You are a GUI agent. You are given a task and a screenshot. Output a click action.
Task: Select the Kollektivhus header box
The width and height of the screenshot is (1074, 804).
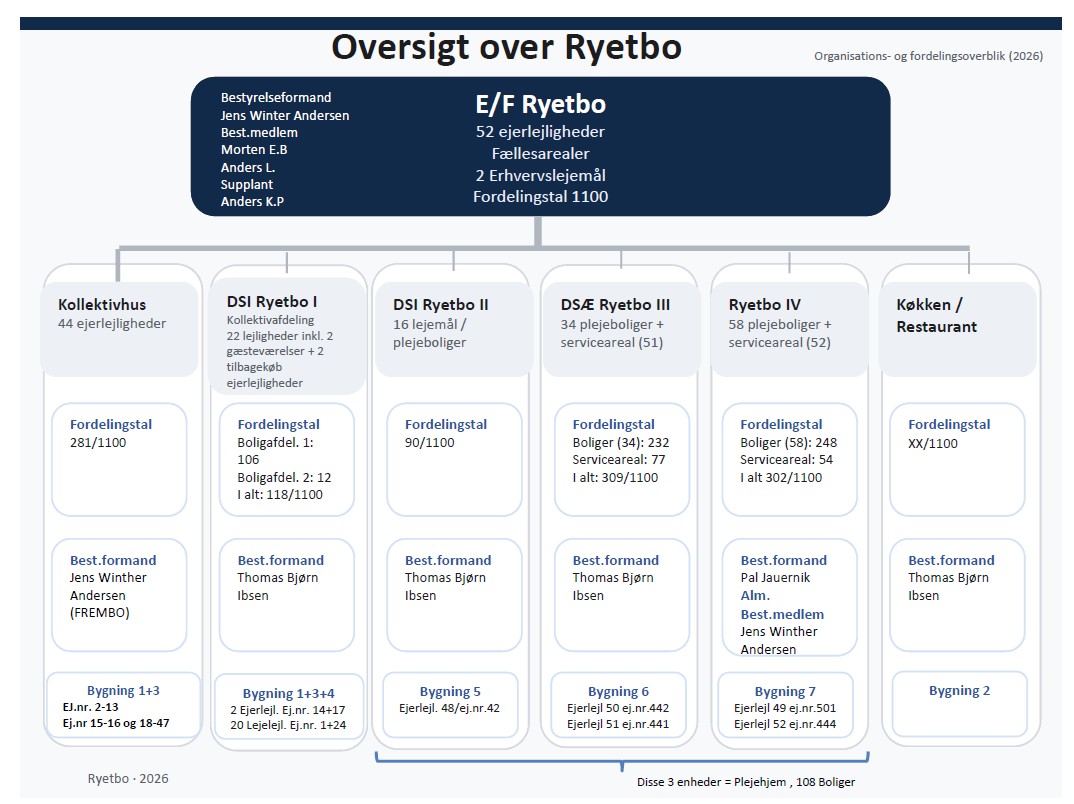119,329
